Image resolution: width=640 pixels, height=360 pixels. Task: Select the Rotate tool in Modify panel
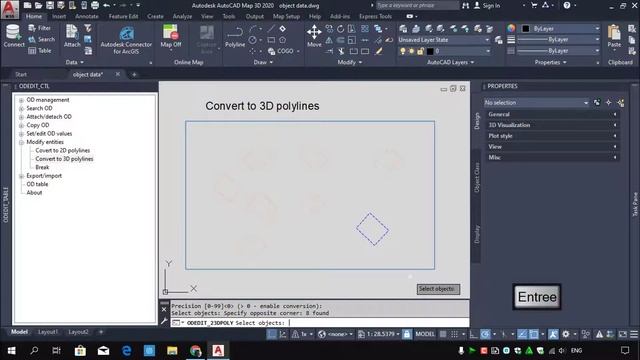point(340,29)
